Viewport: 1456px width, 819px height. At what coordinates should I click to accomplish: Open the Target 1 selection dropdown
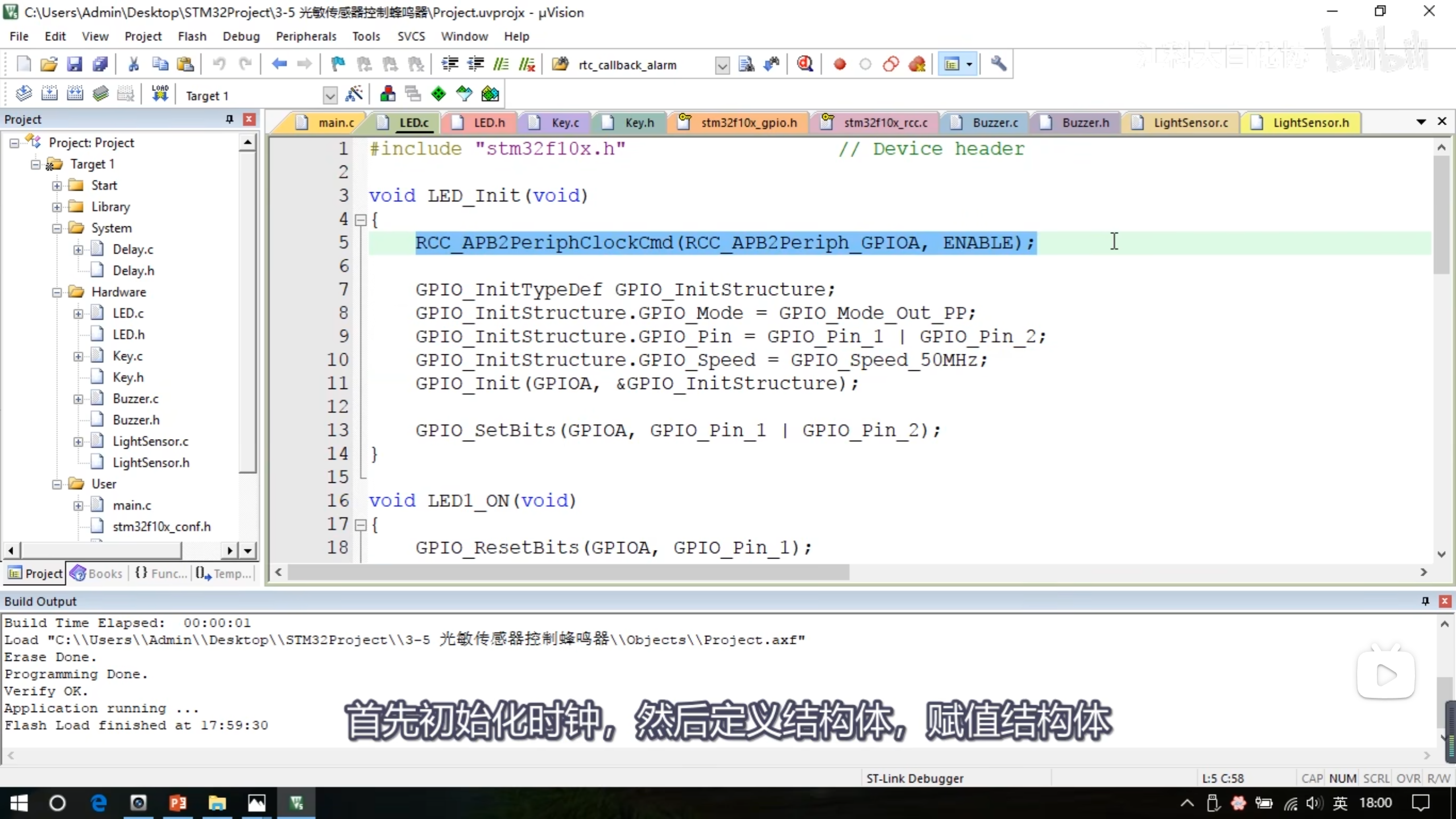(x=330, y=96)
